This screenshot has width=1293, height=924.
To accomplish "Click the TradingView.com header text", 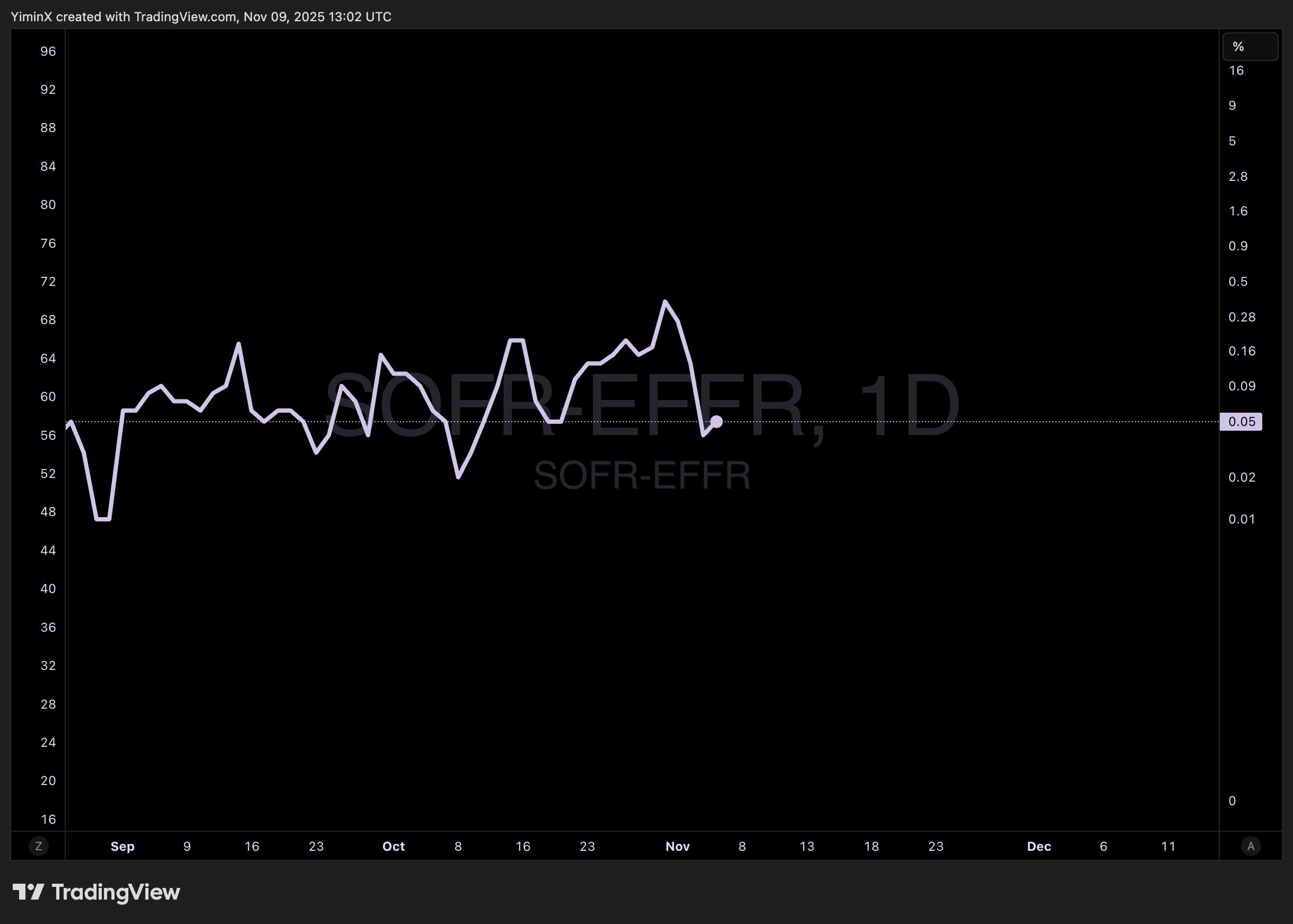I will [x=185, y=16].
